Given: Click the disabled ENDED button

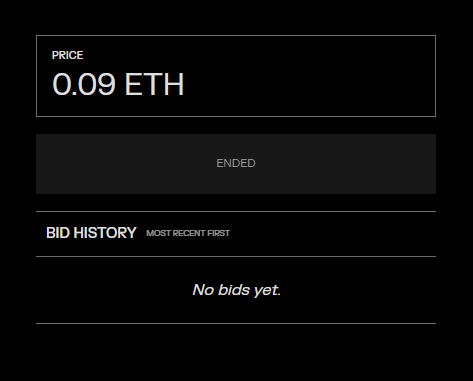Looking at the screenshot, I should click(236, 164).
